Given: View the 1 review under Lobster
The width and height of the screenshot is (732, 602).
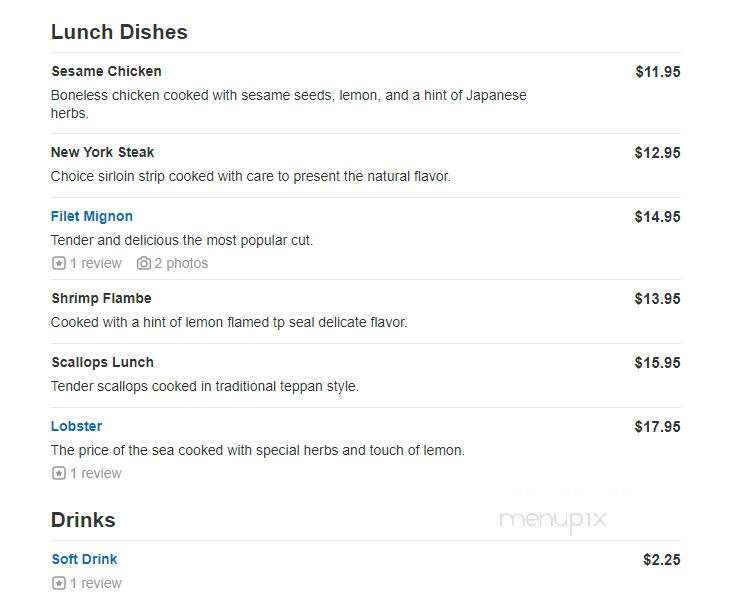Looking at the screenshot, I should pyautogui.click(x=96, y=473).
